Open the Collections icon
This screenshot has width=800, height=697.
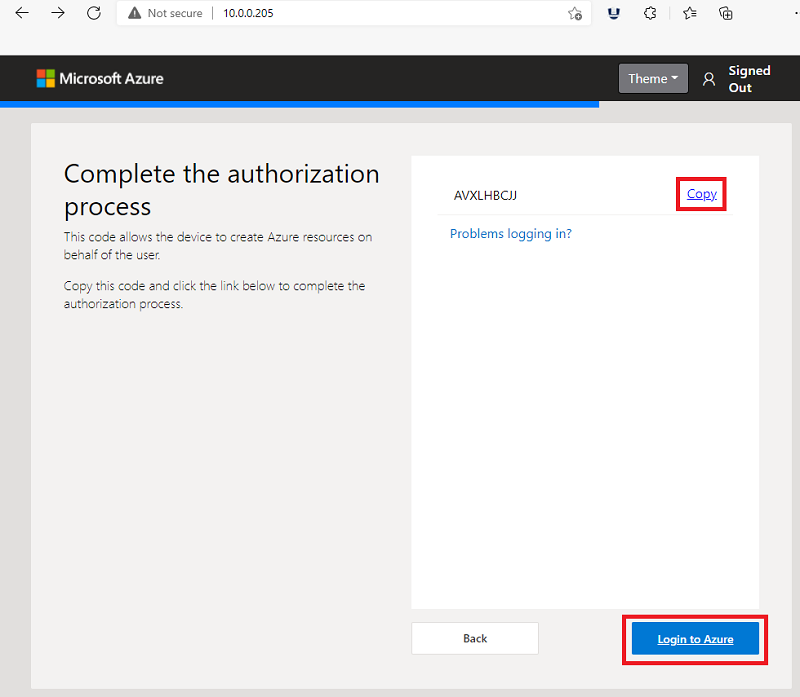726,13
